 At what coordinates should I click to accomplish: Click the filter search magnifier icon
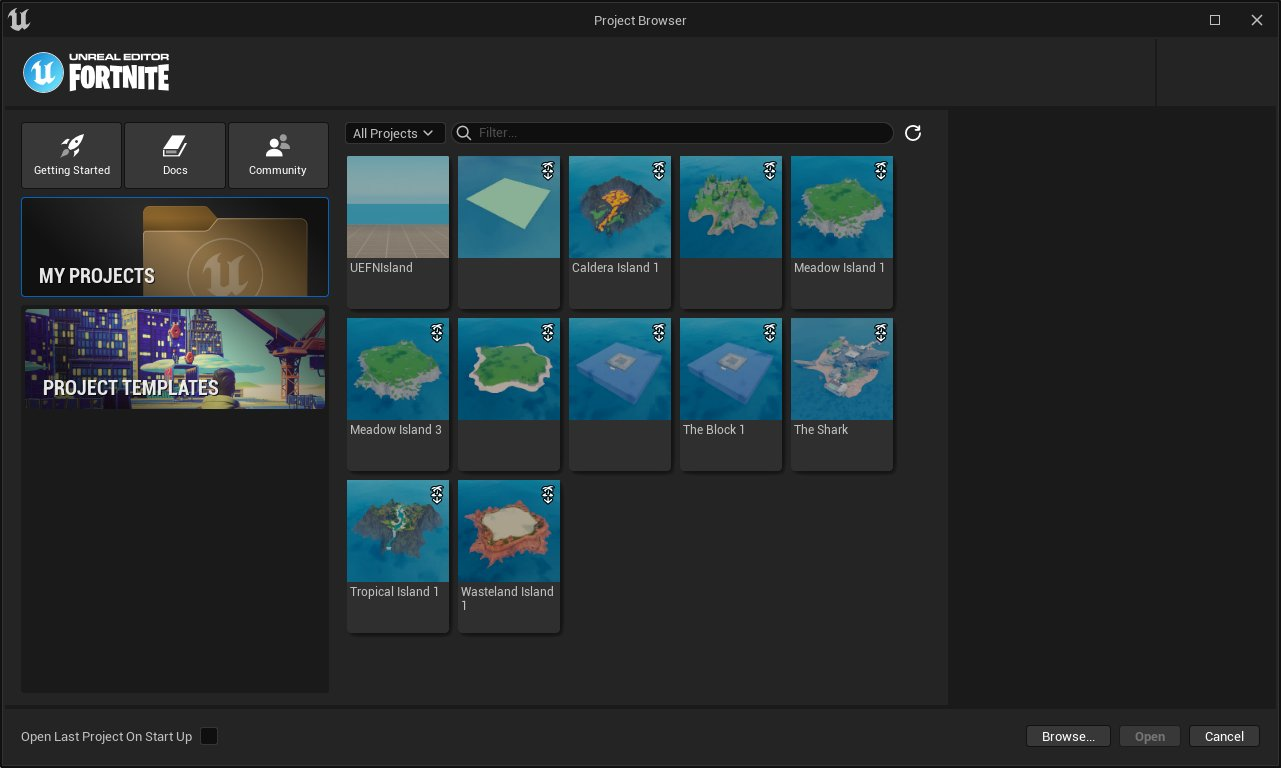(x=464, y=133)
